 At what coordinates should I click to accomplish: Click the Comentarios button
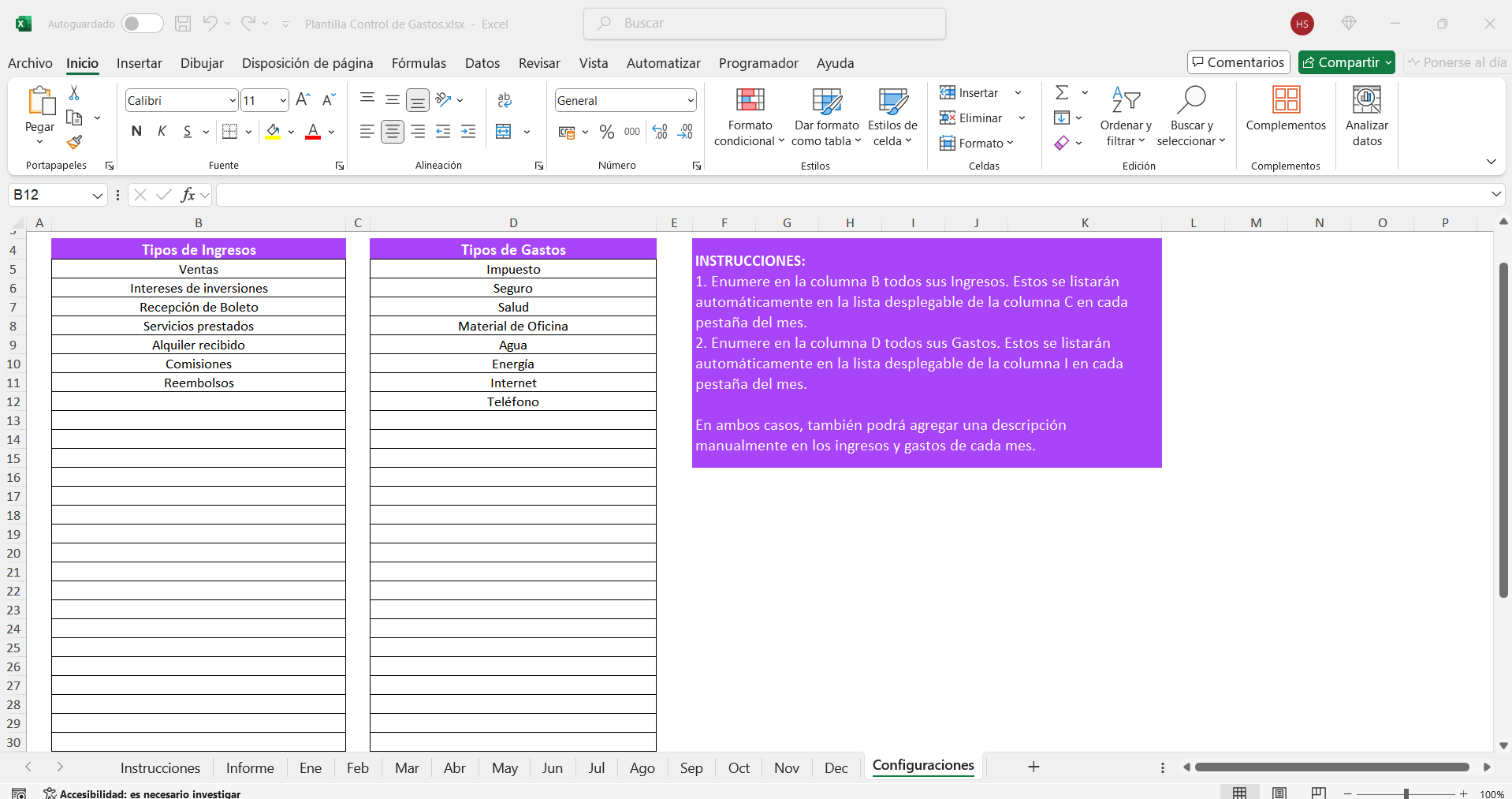point(1238,62)
